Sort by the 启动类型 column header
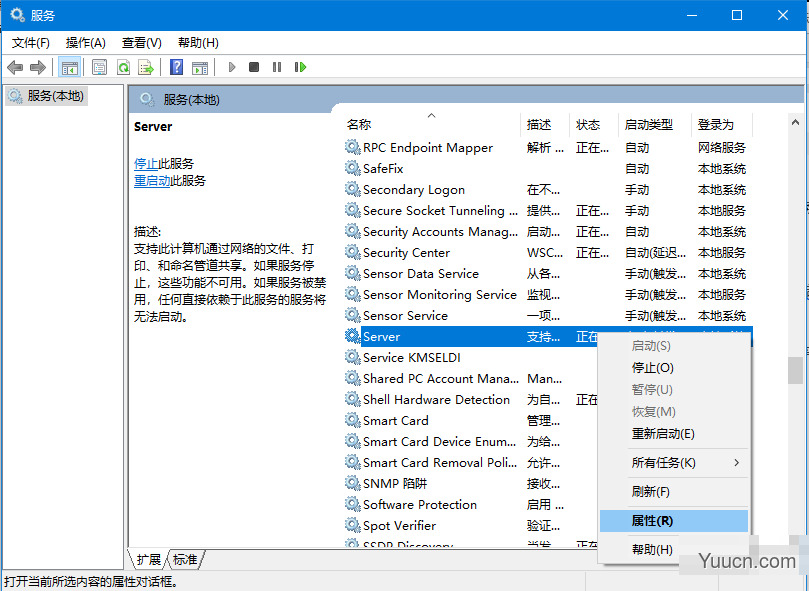The height and width of the screenshot is (591, 809). click(x=655, y=124)
